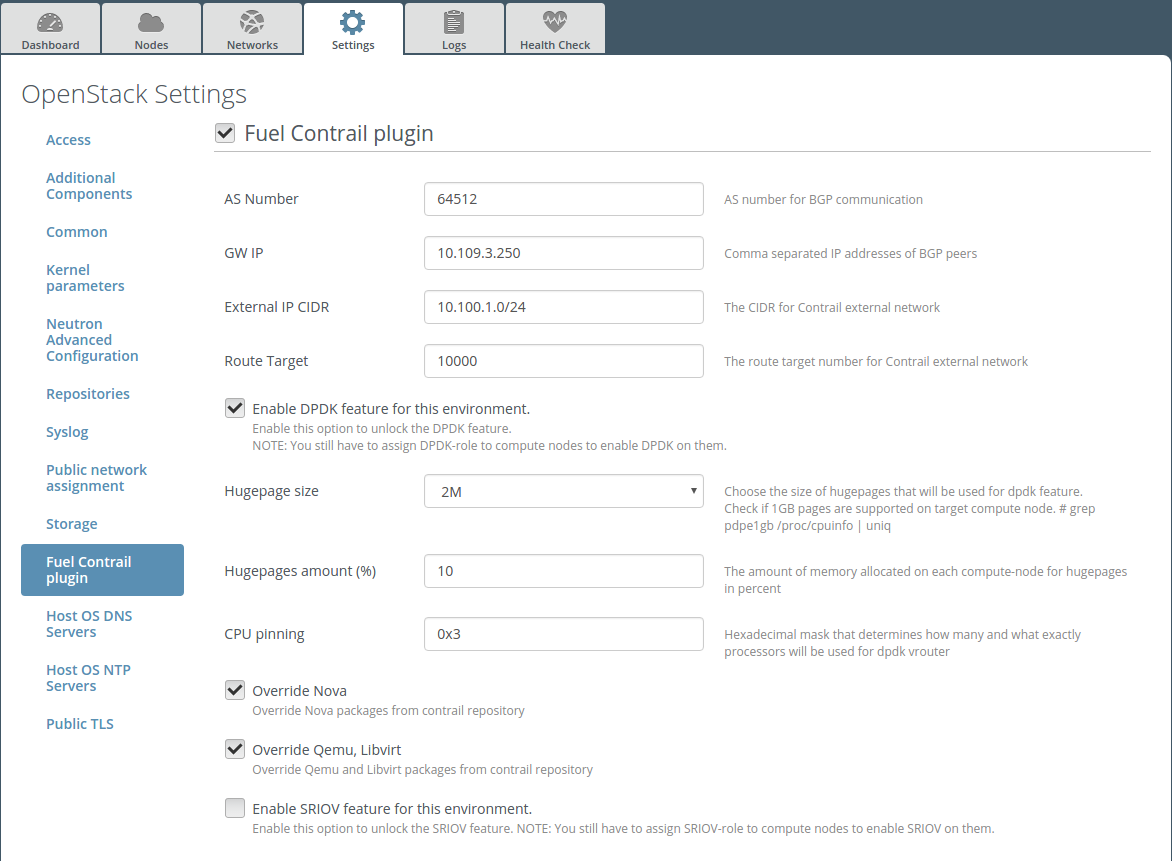Click 'Enable SRIOV feature for this environment.' label
The width and height of the screenshot is (1172, 861).
(x=392, y=809)
